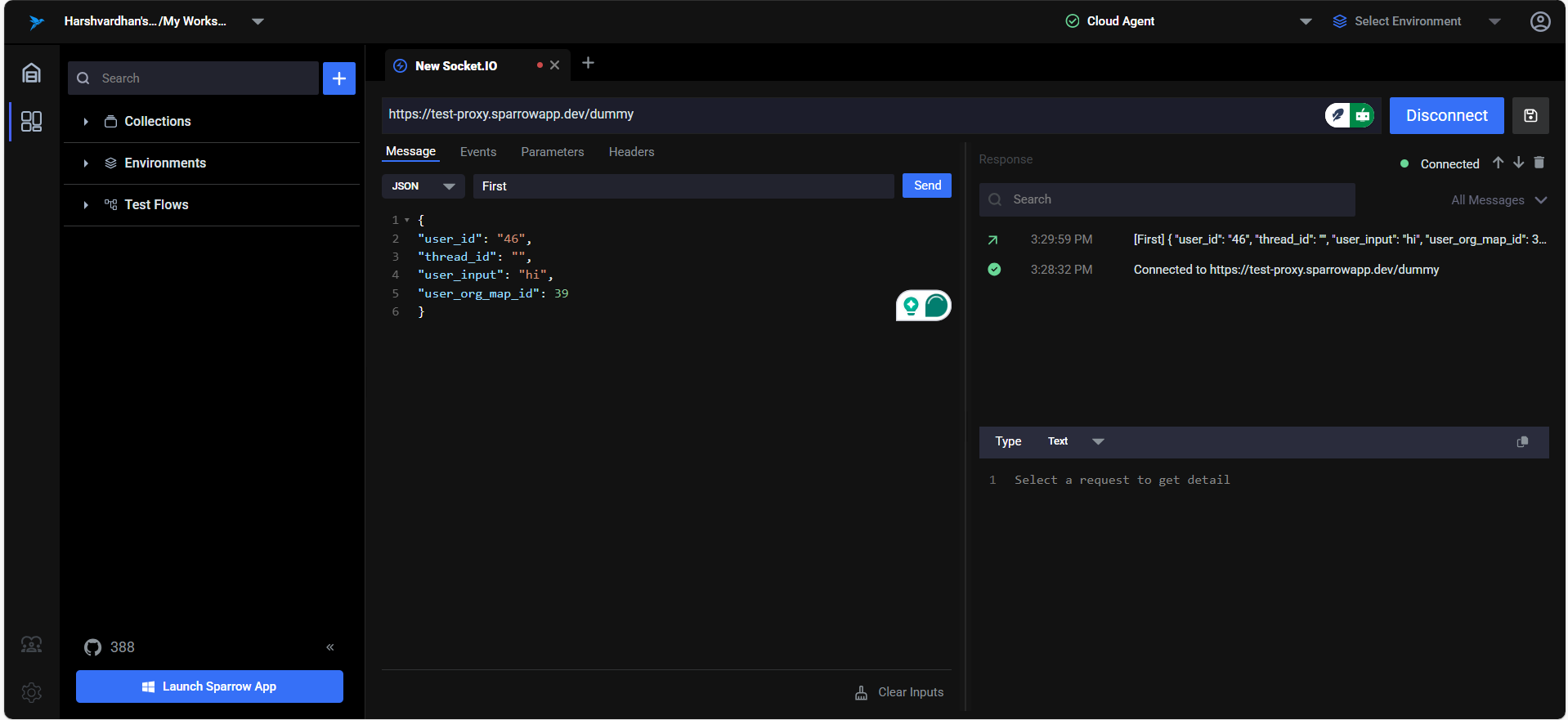Open the Settings gear icon
The width and height of the screenshot is (1568, 720).
[31, 692]
